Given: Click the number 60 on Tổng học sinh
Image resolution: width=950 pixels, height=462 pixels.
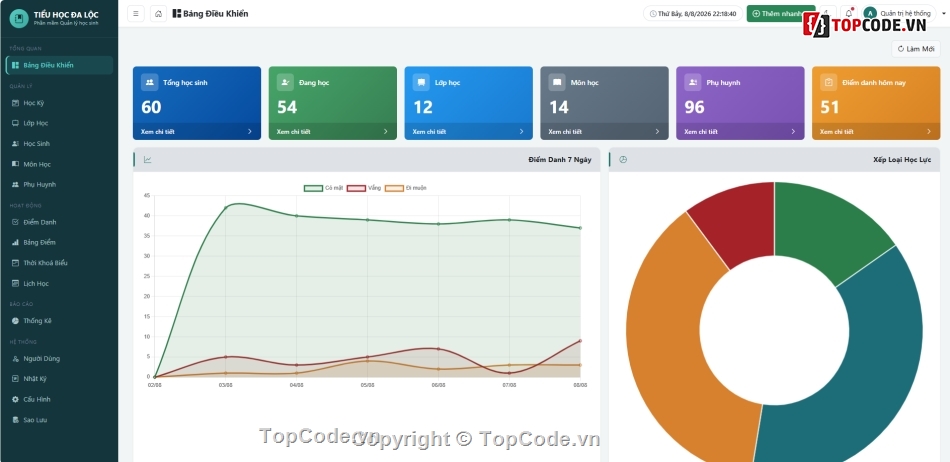Looking at the screenshot, I should [151, 107].
